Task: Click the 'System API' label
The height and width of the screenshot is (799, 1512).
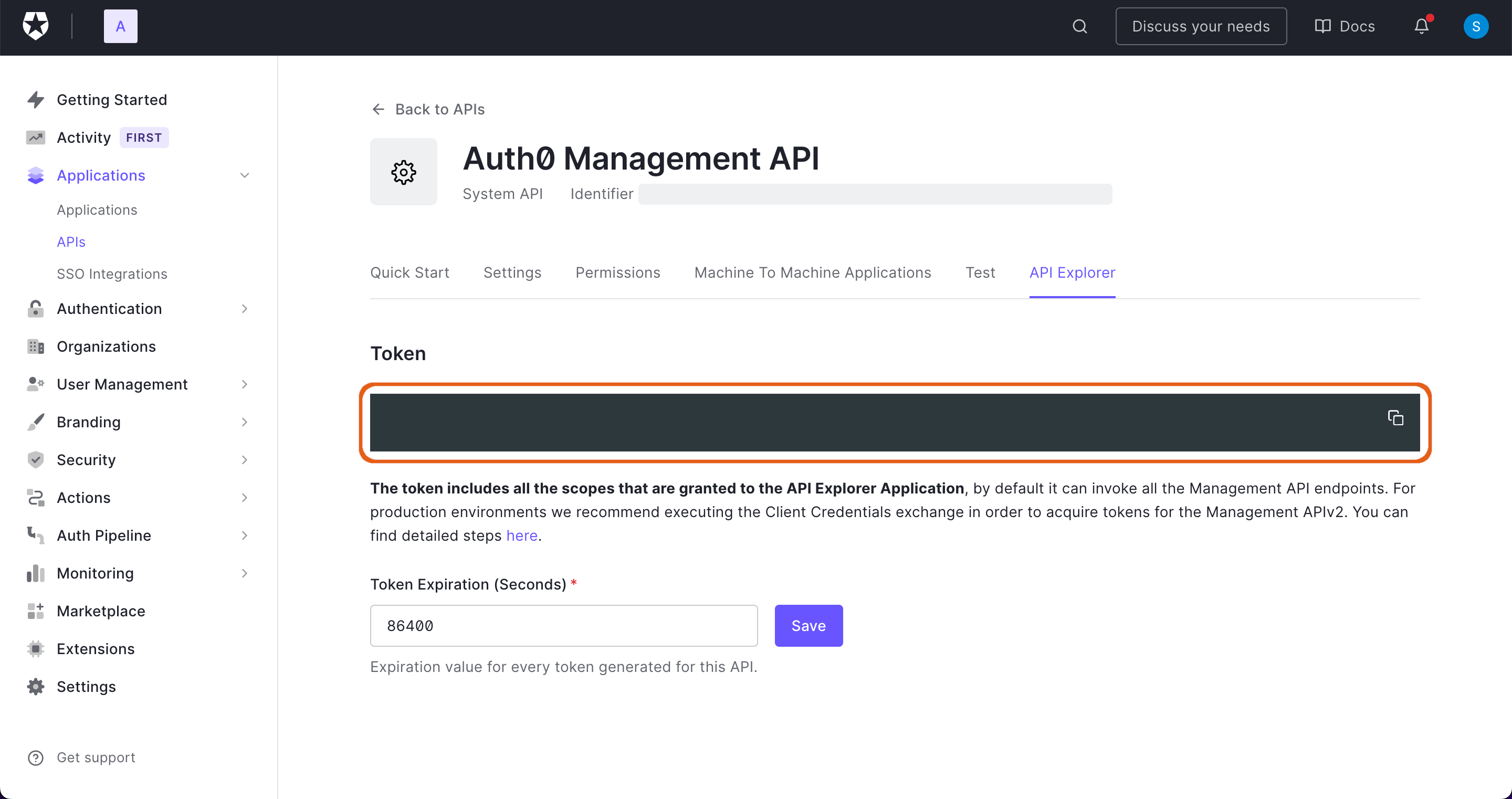Action: click(502, 194)
